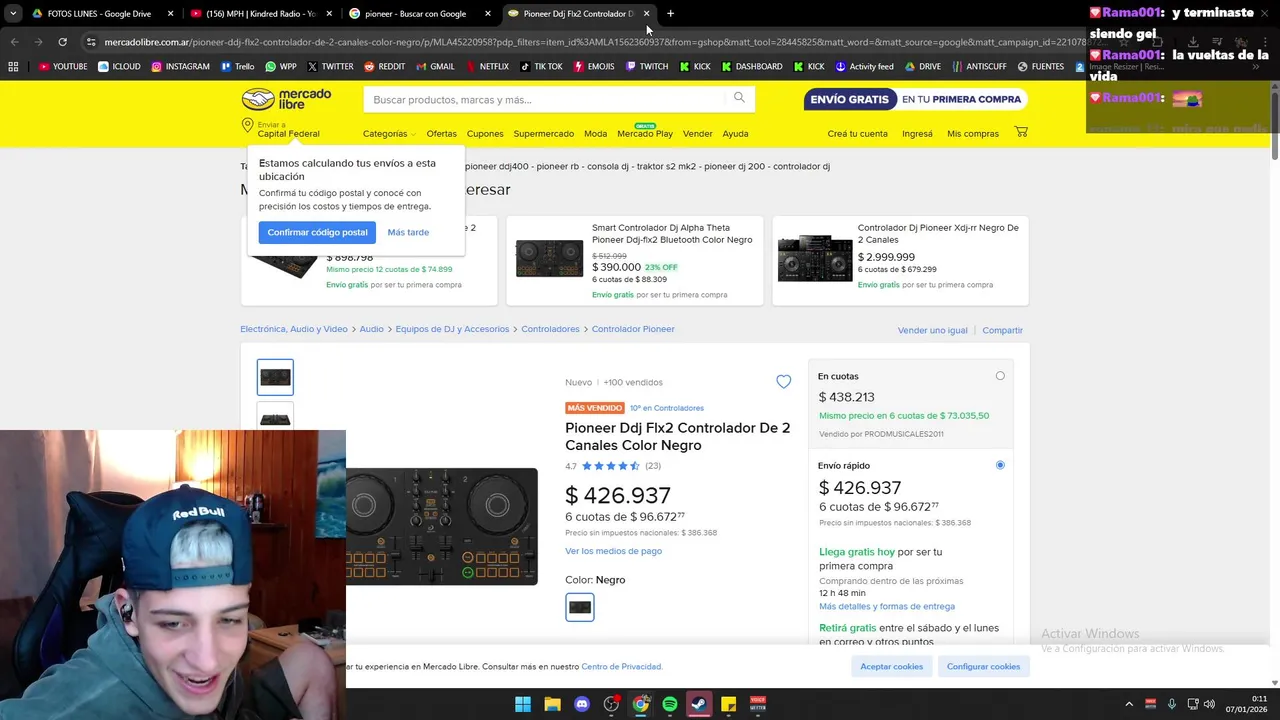Open Moda in navigation menu
This screenshot has height=720, width=1280.
[595, 134]
